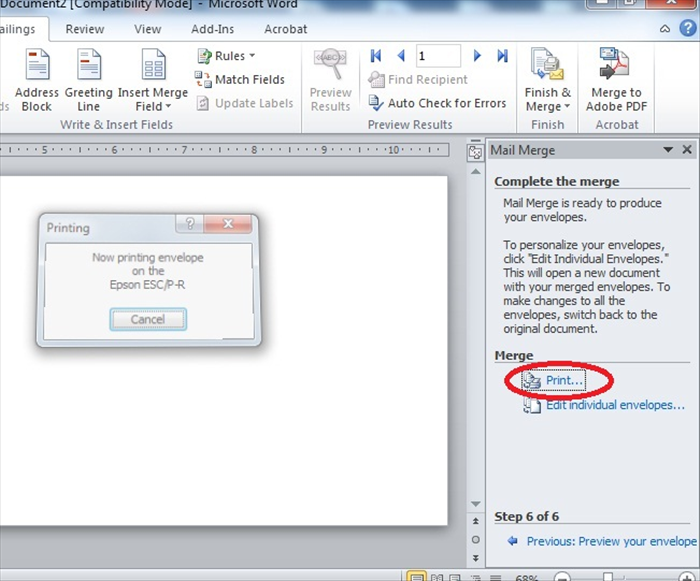Switch to Web Layout view
The width and height of the screenshot is (700, 581).
[455, 577]
